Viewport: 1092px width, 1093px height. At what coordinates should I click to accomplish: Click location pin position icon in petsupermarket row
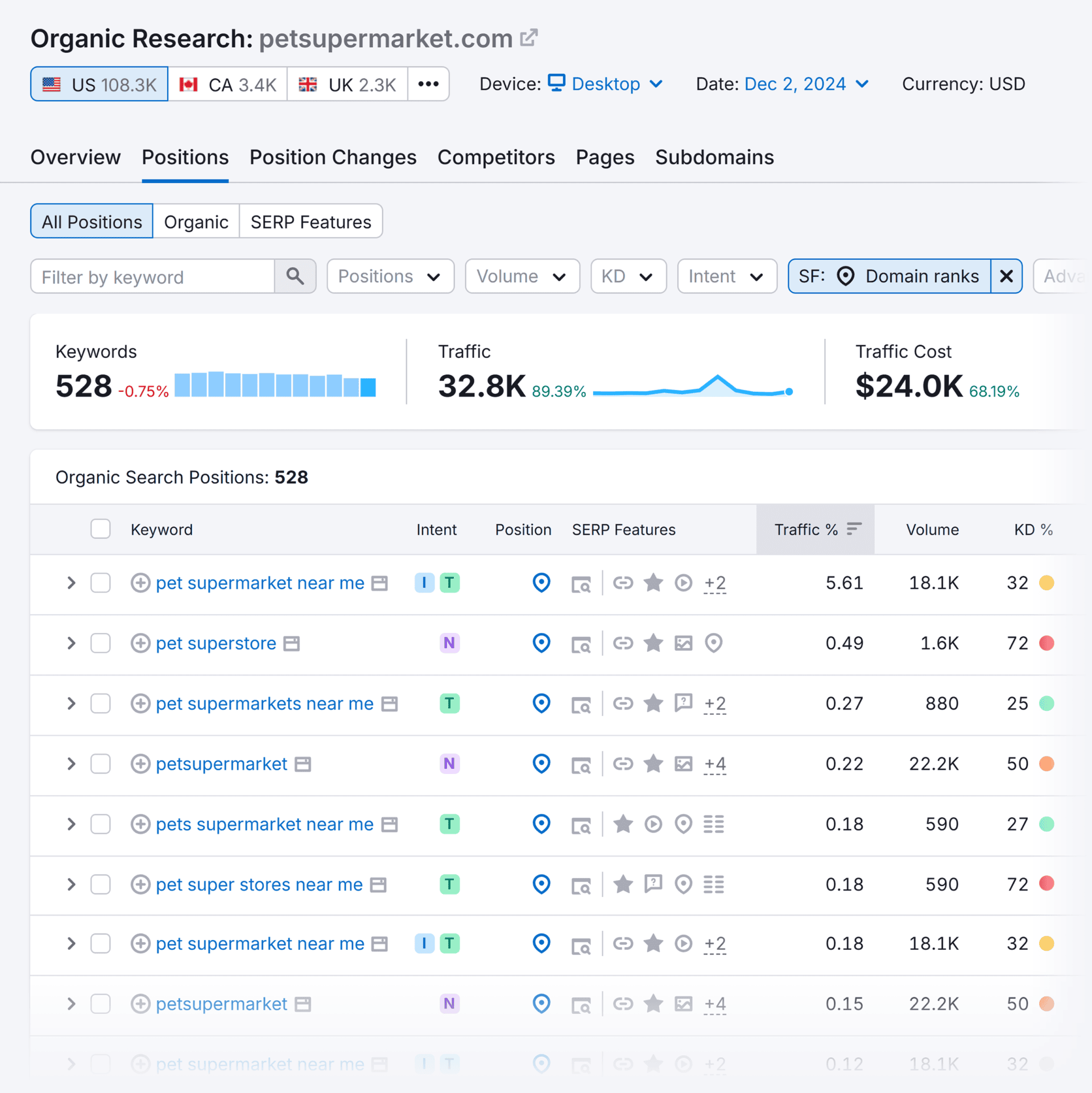(x=541, y=764)
